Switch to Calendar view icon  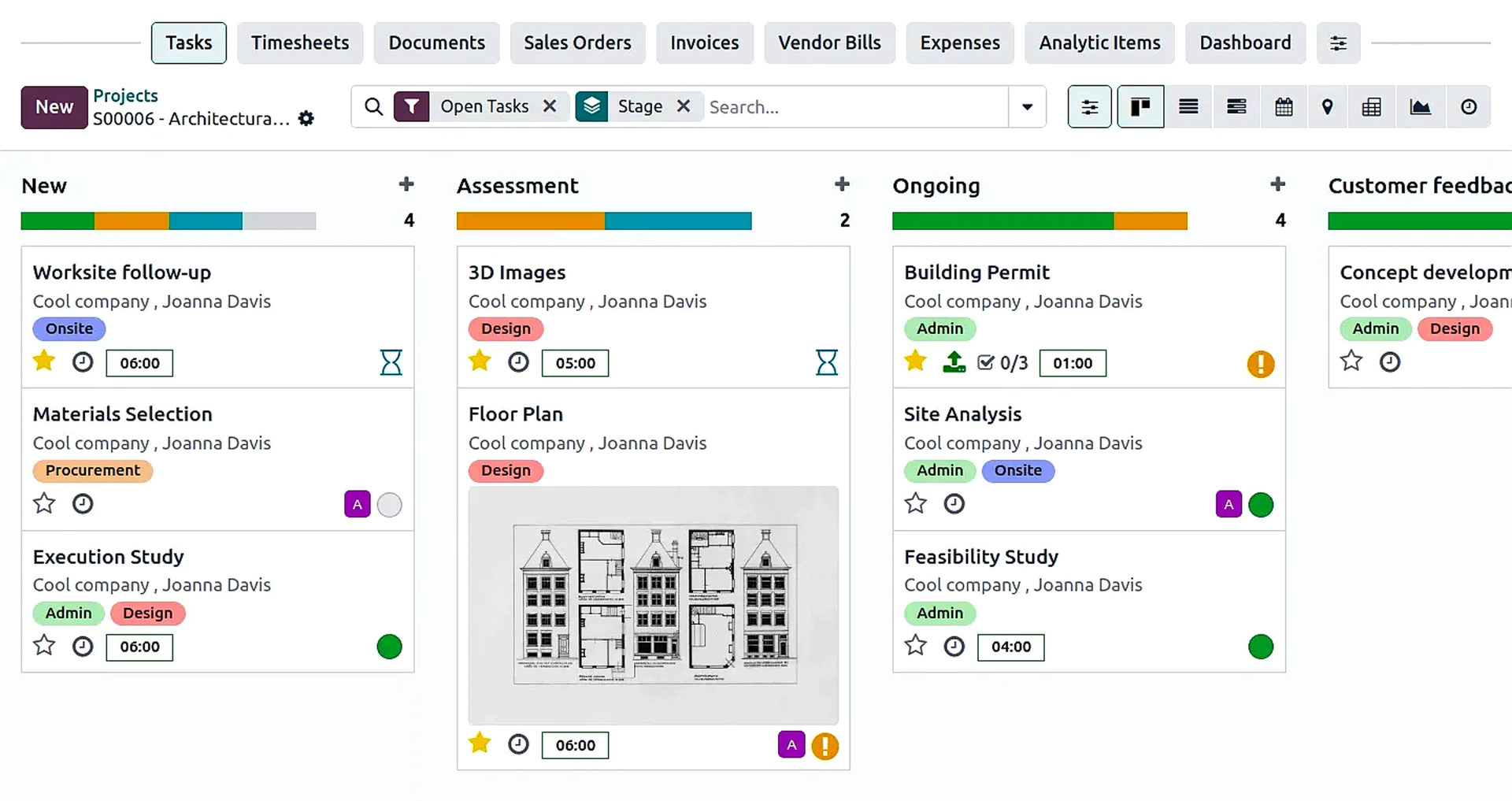tap(1284, 107)
